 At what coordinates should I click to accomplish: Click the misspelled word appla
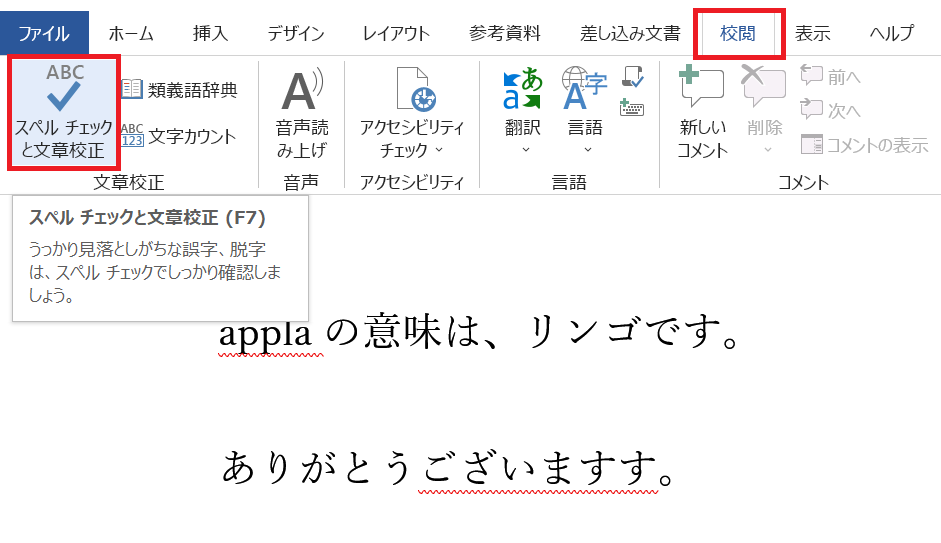265,335
